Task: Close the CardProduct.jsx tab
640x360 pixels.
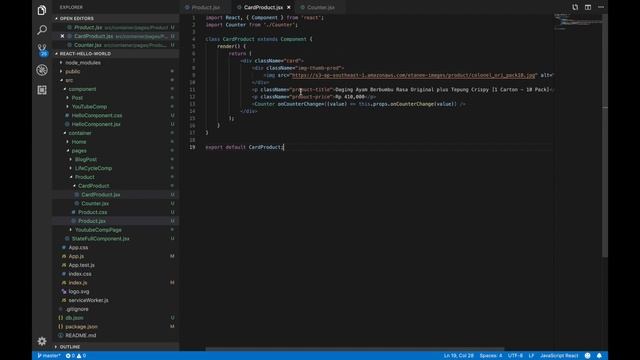Action: 289,7
